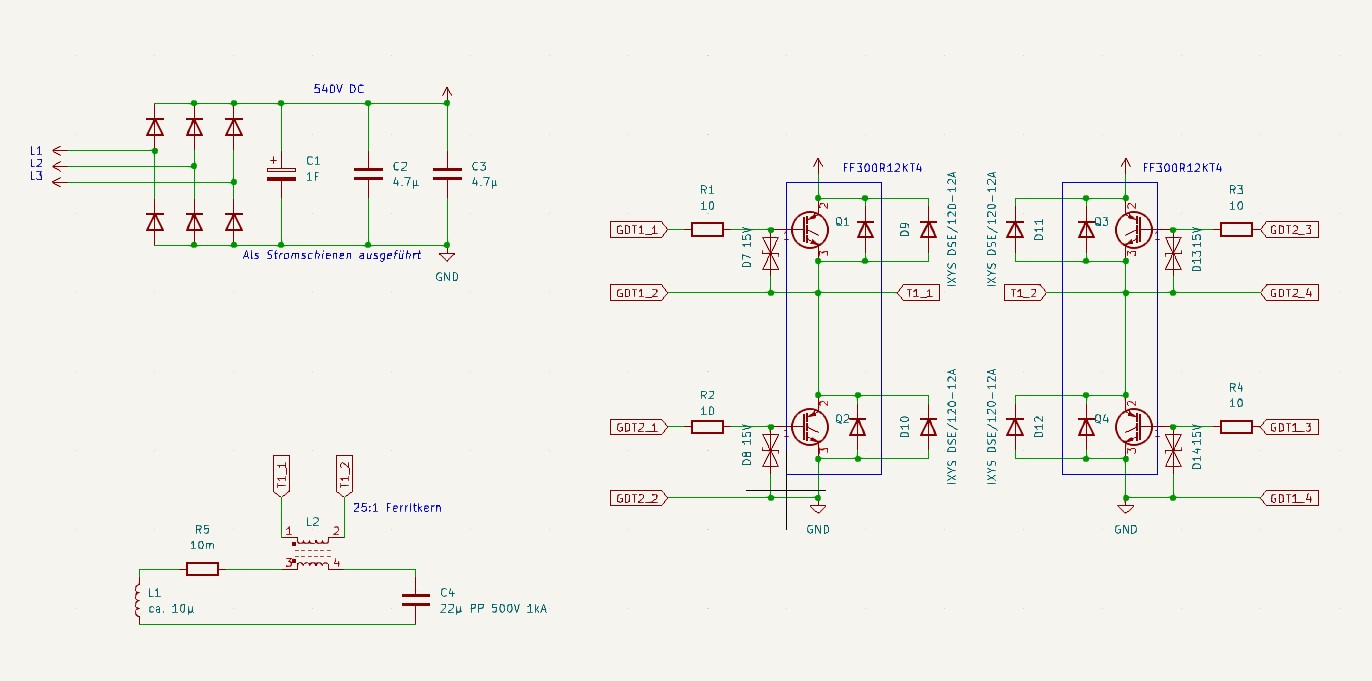Screen dimensions: 1372x681
Task: Select resistor R3 near GDT2_3
Action: [1236, 230]
